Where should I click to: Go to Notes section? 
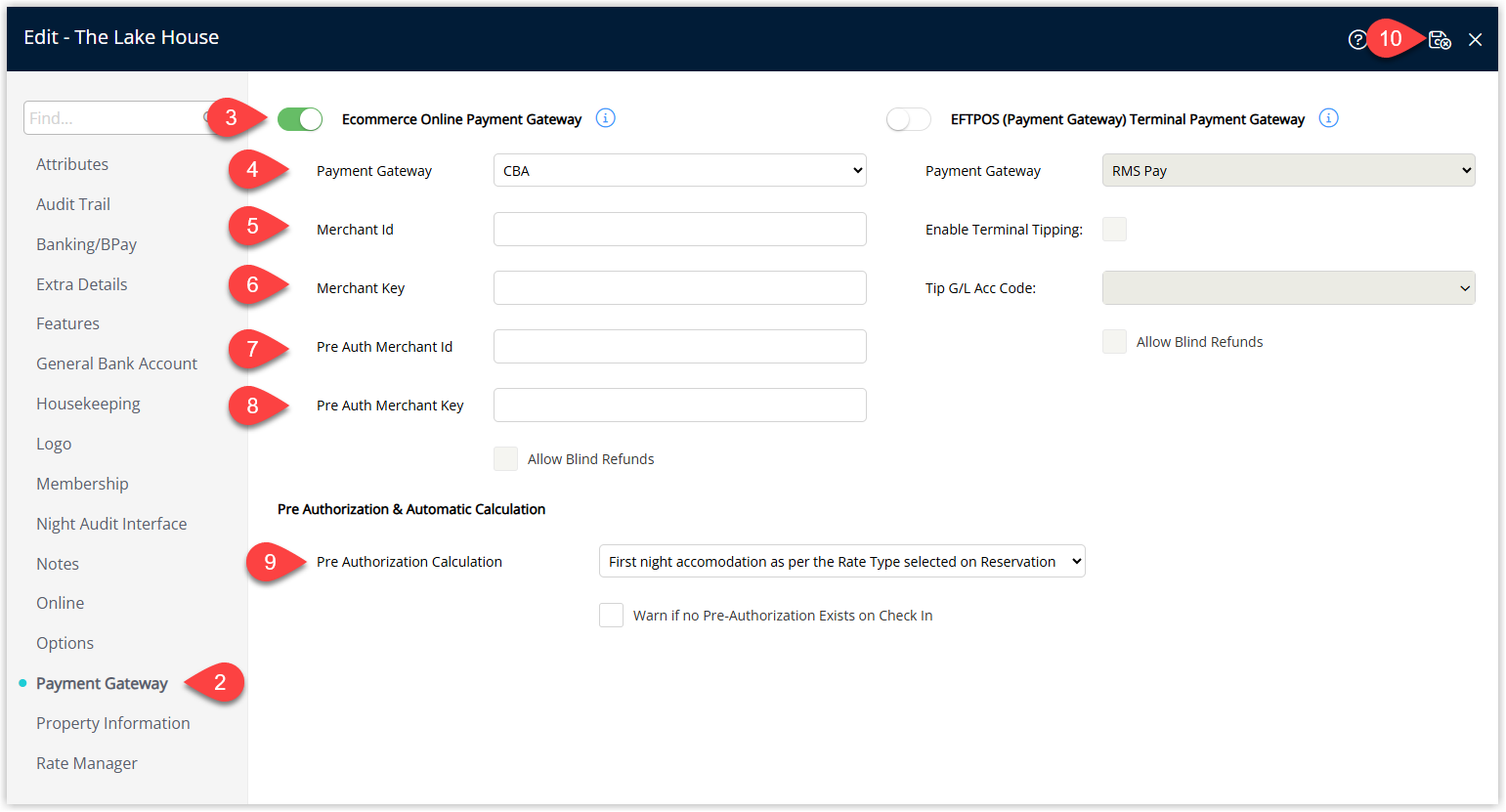58,564
